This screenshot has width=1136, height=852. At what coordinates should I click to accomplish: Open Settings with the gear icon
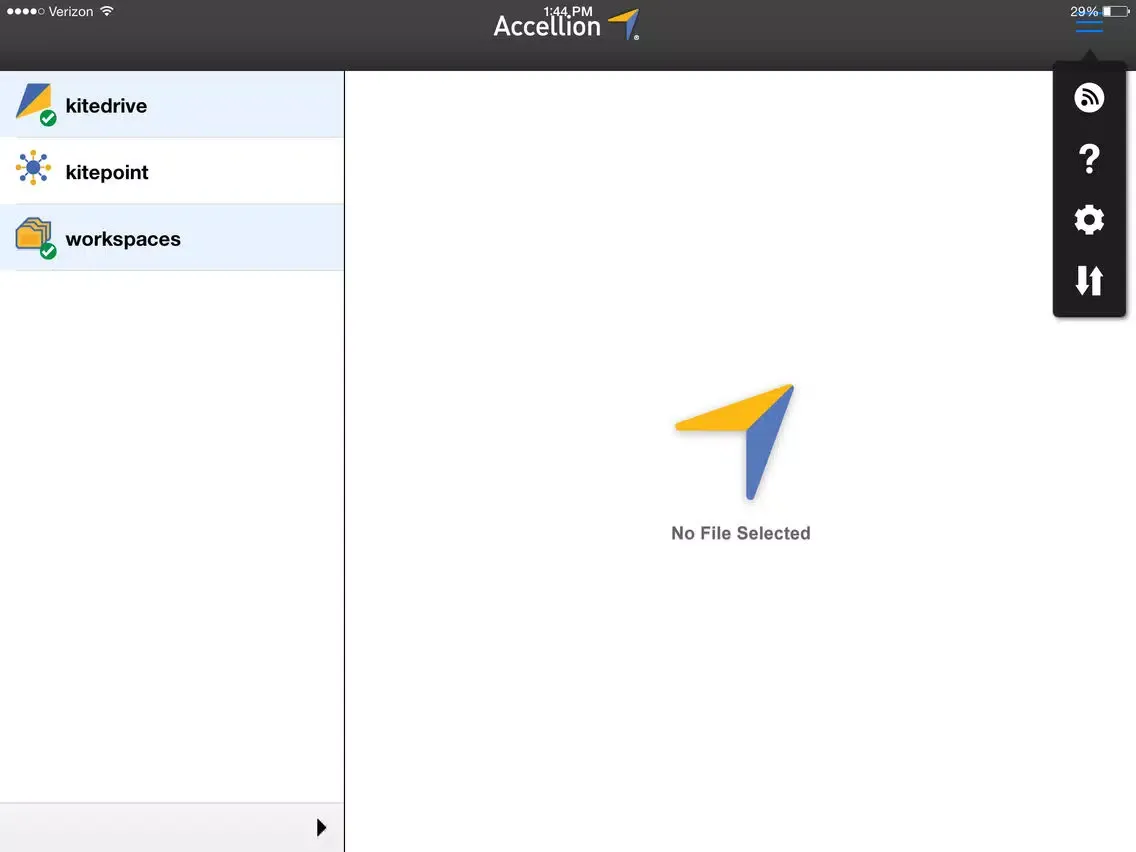(1089, 220)
